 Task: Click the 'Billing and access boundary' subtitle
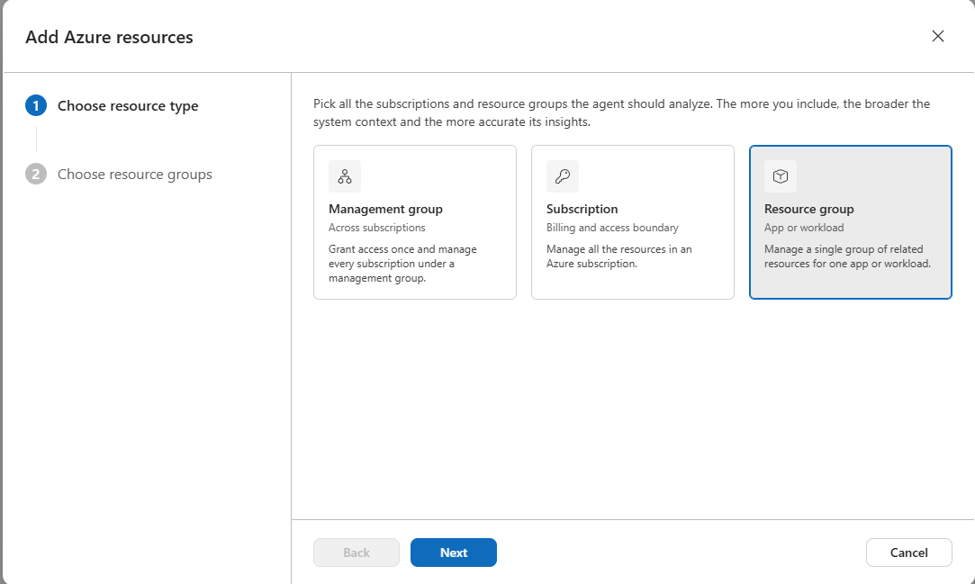612,228
